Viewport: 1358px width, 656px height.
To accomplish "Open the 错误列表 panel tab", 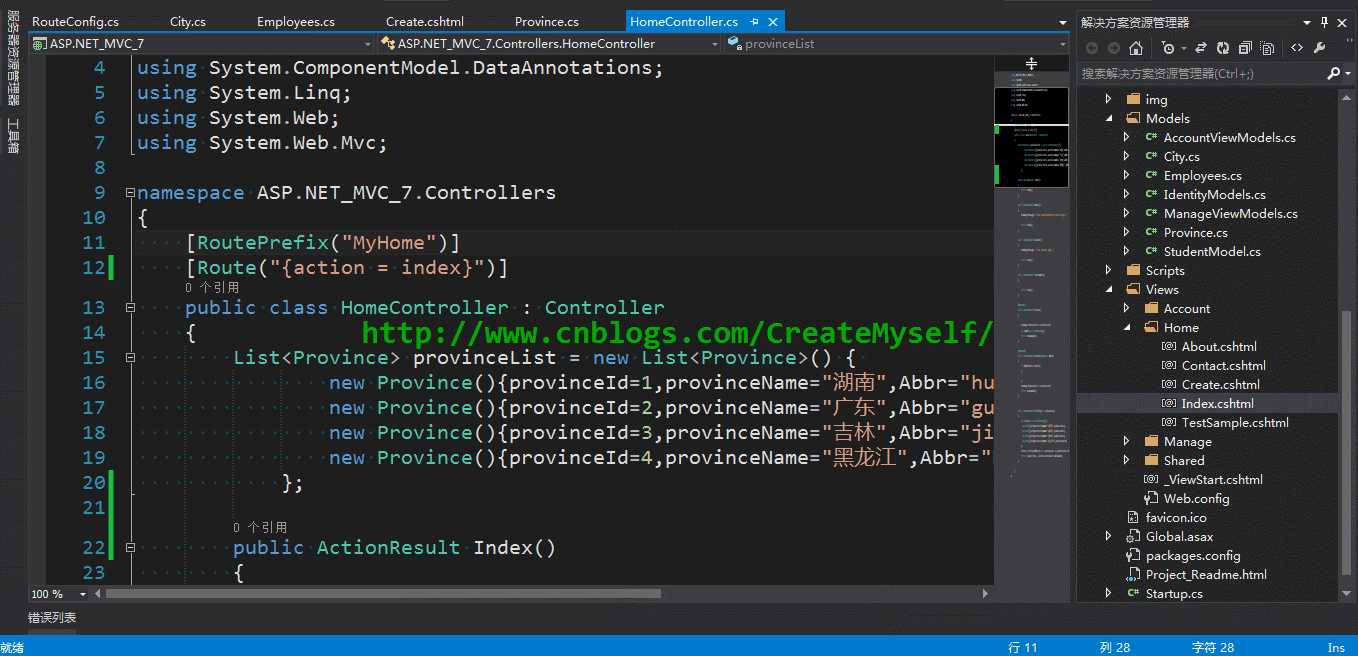I will (x=52, y=618).
